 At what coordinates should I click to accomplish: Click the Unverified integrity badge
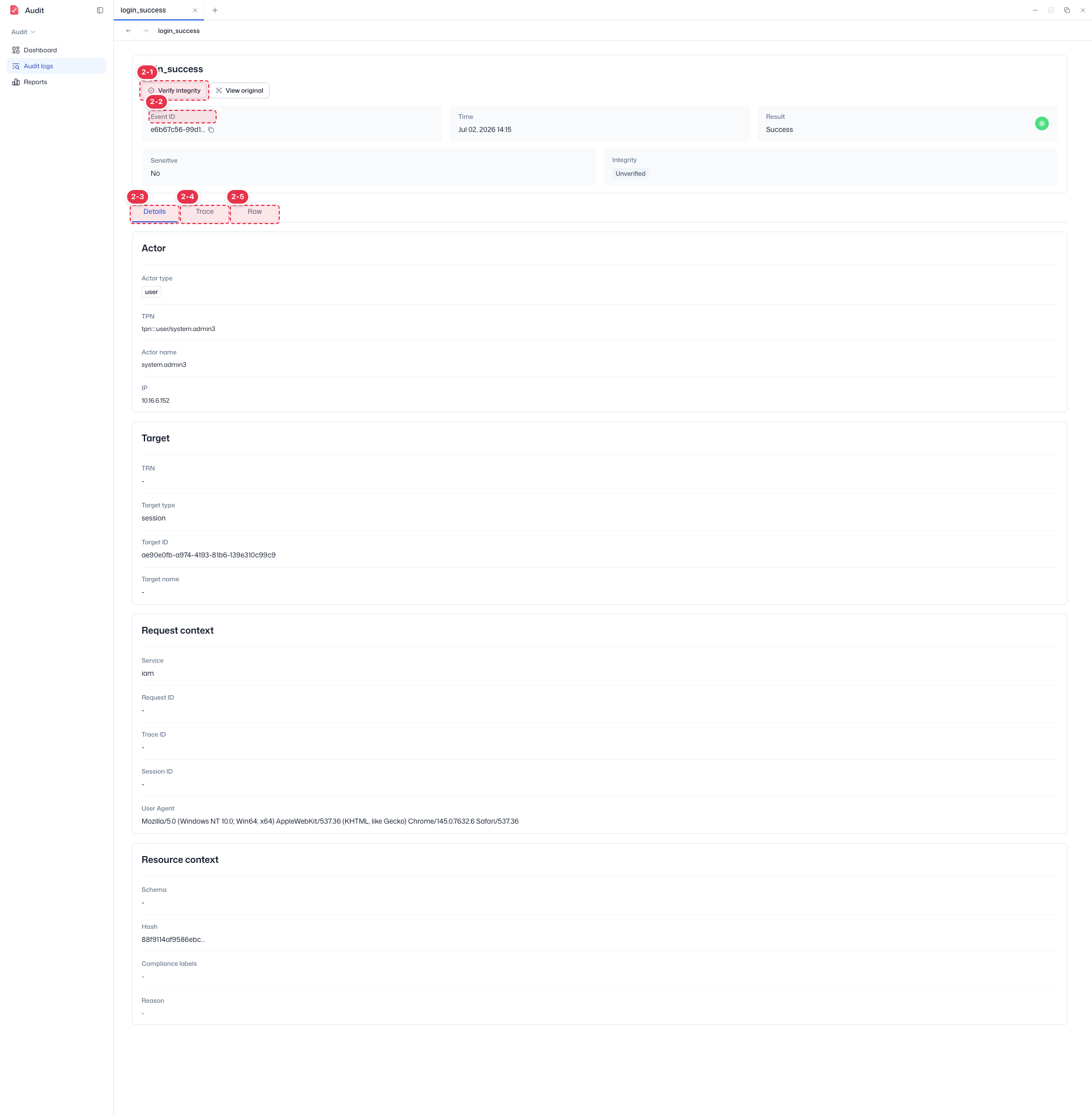coord(630,173)
